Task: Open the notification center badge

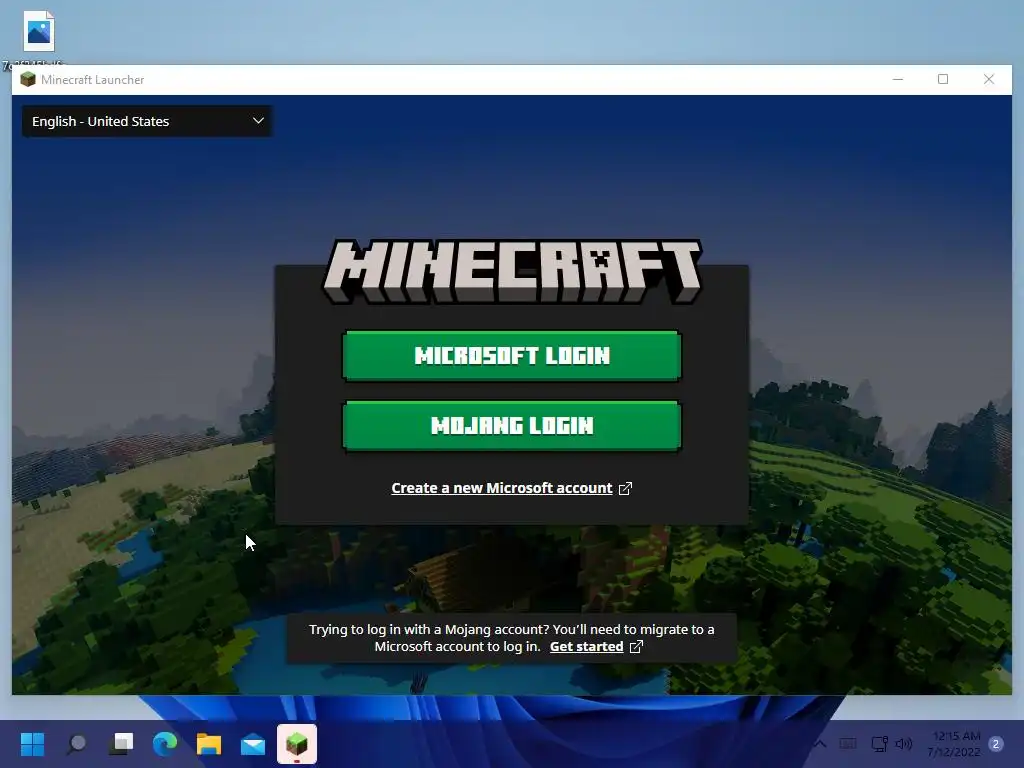Action: (996, 744)
